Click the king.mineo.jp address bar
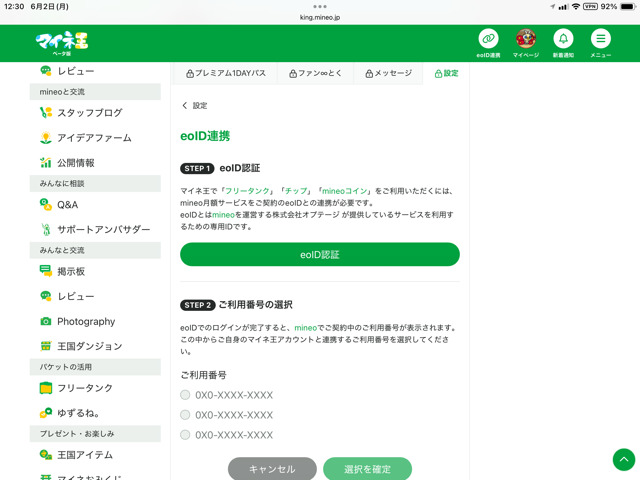The width and height of the screenshot is (640, 480). (x=320, y=17)
